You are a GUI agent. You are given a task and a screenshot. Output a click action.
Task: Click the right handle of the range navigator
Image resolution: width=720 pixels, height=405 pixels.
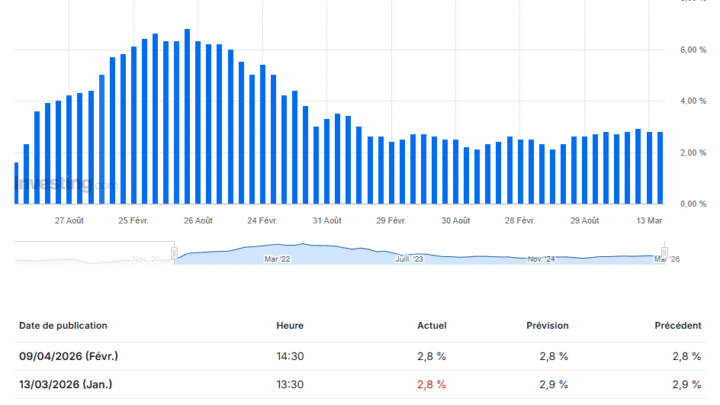click(664, 253)
